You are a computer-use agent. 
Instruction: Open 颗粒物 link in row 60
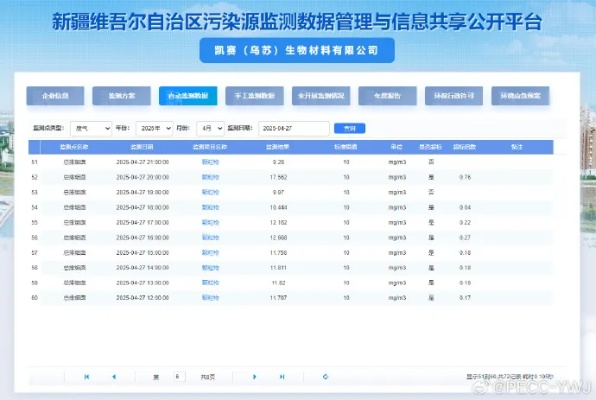click(x=210, y=298)
